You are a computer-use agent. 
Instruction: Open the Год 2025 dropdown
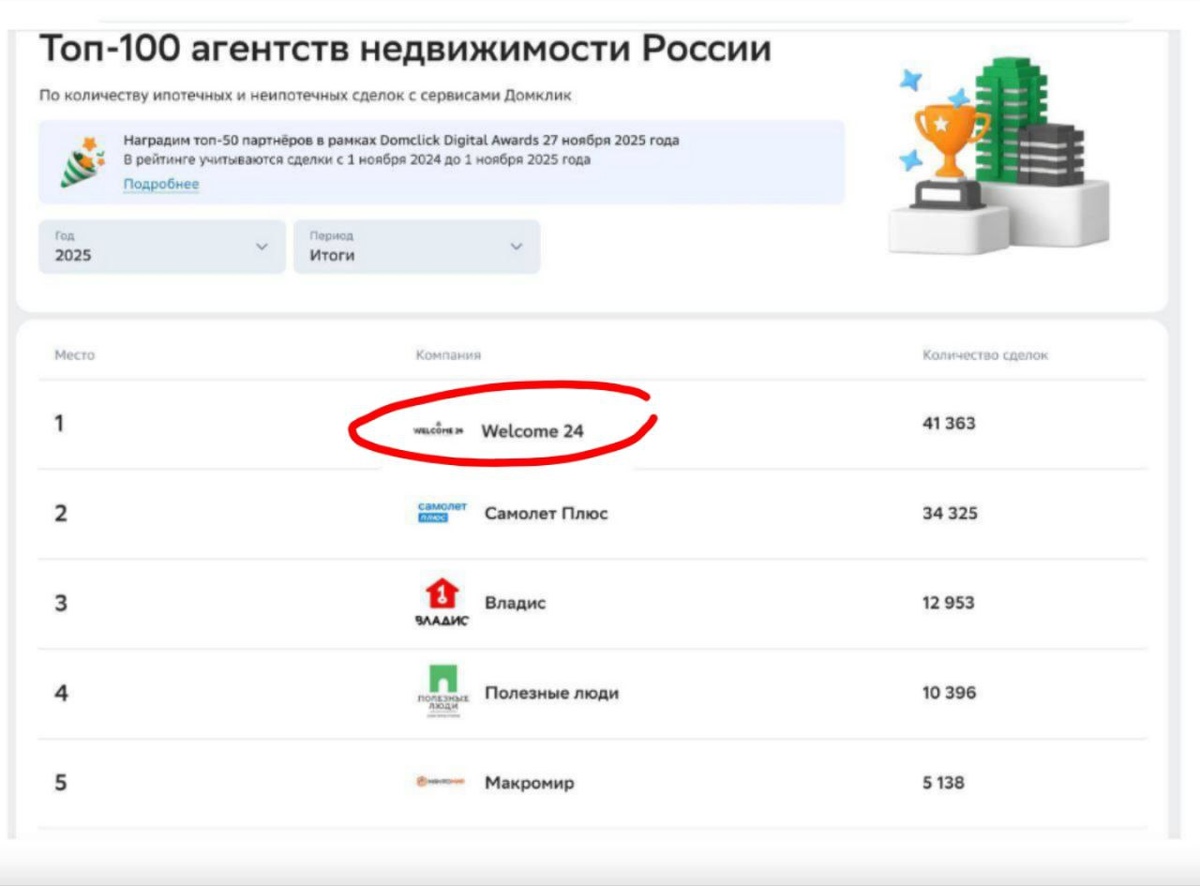(162, 247)
